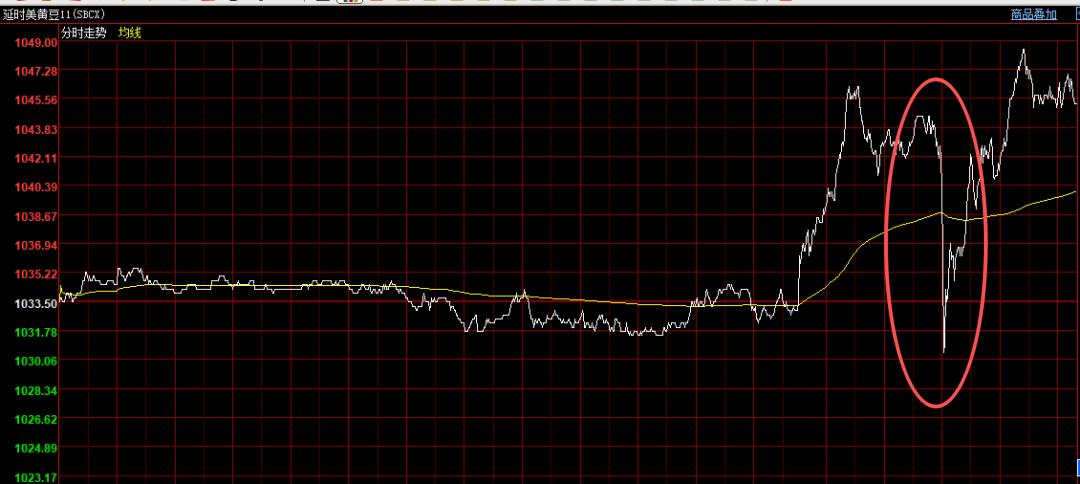Image resolution: width=1080 pixels, height=484 pixels.
Task: Click the lowest dip point inside red ellipse
Action: pyautogui.click(x=944, y=351)
